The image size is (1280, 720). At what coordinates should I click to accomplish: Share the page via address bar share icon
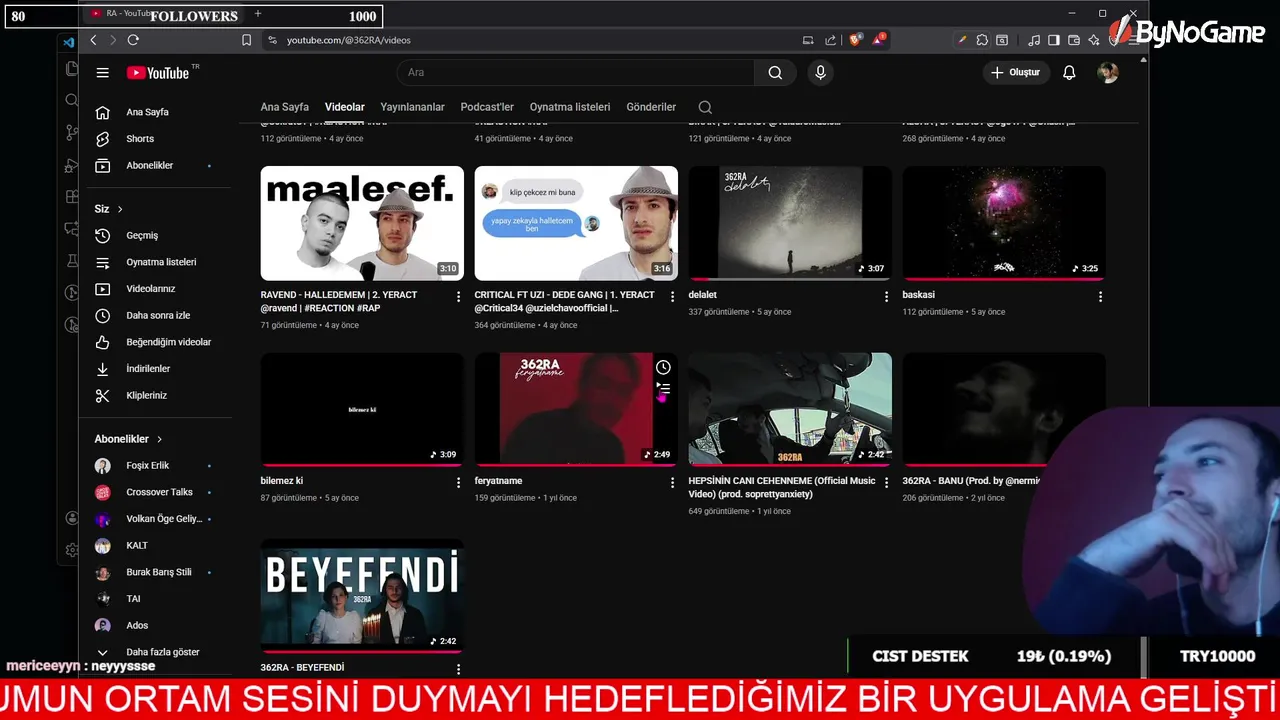pyautogui.click(x=830, y=40)
